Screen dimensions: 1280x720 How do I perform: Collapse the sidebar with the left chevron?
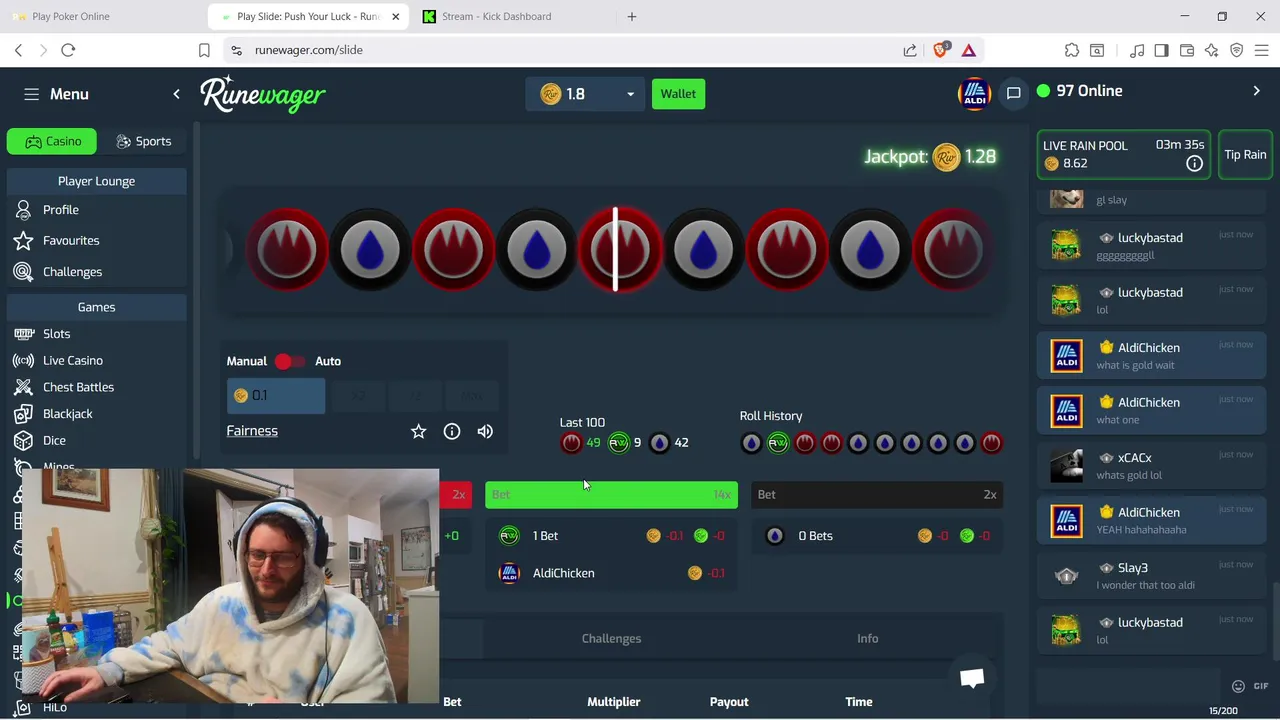(176, 94)
